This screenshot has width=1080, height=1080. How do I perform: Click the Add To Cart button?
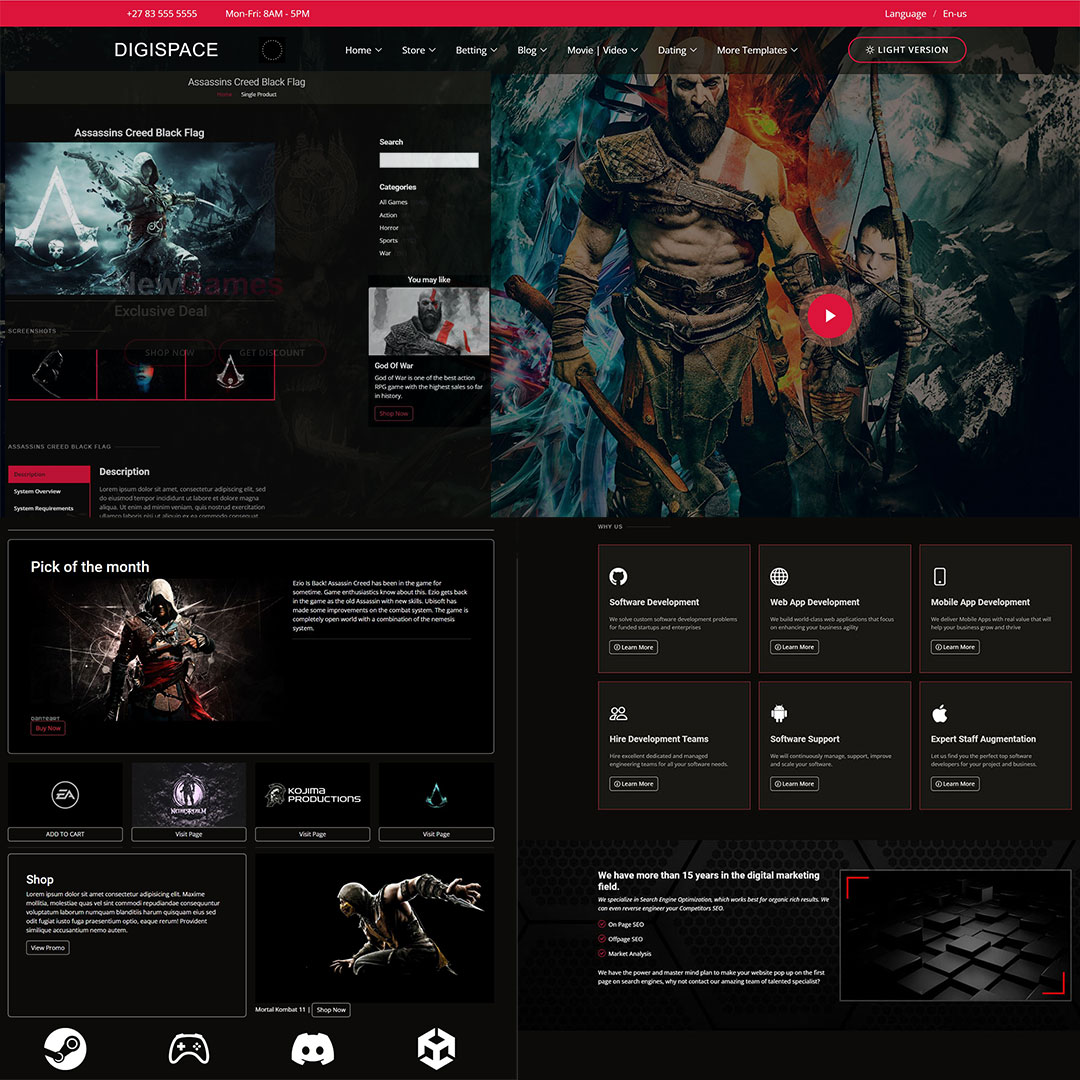tap(65, 834)
